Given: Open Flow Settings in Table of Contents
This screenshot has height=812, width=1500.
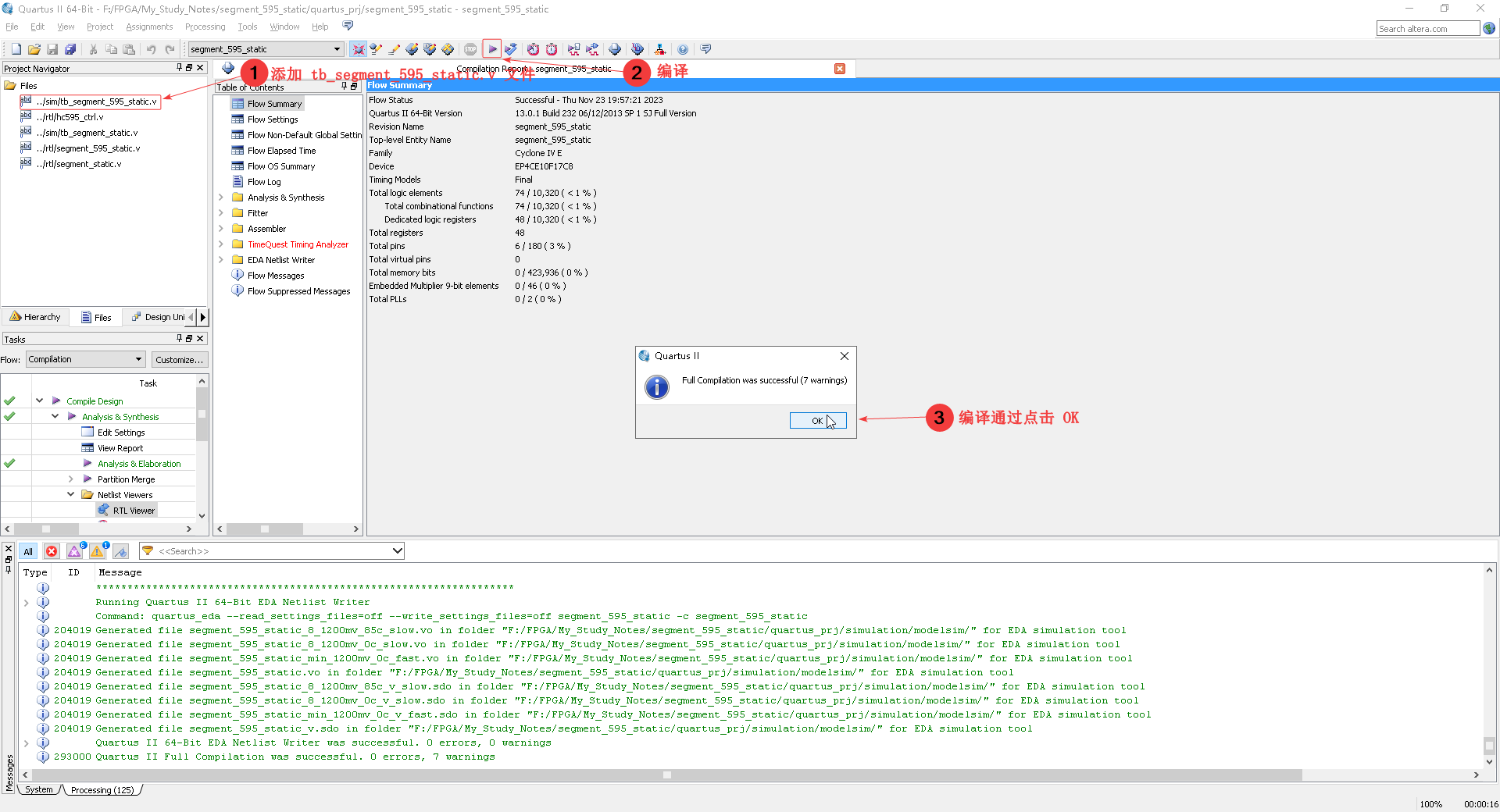Looking at the screenshot, I should [x=273, y=119].
